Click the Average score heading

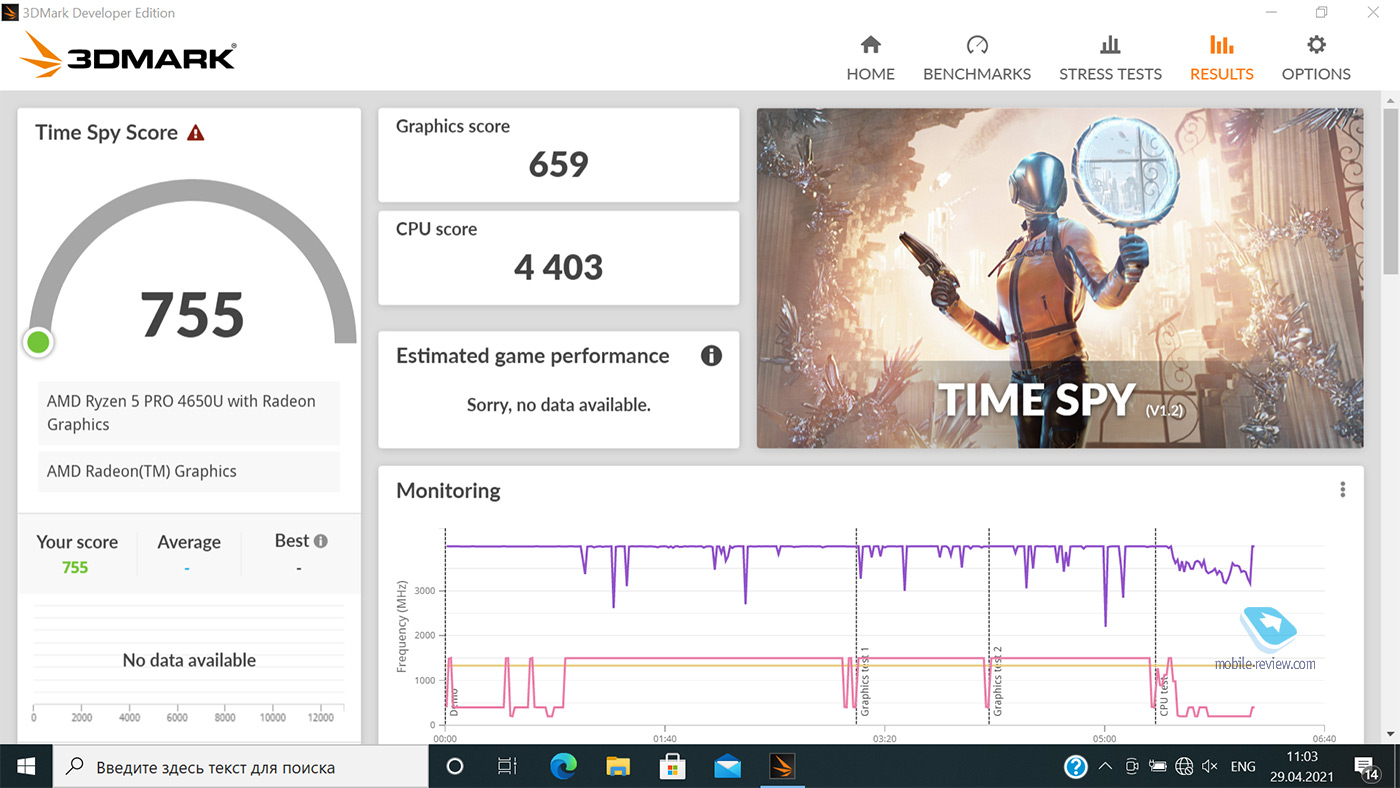pyautogui.click(x=189, y=542)
